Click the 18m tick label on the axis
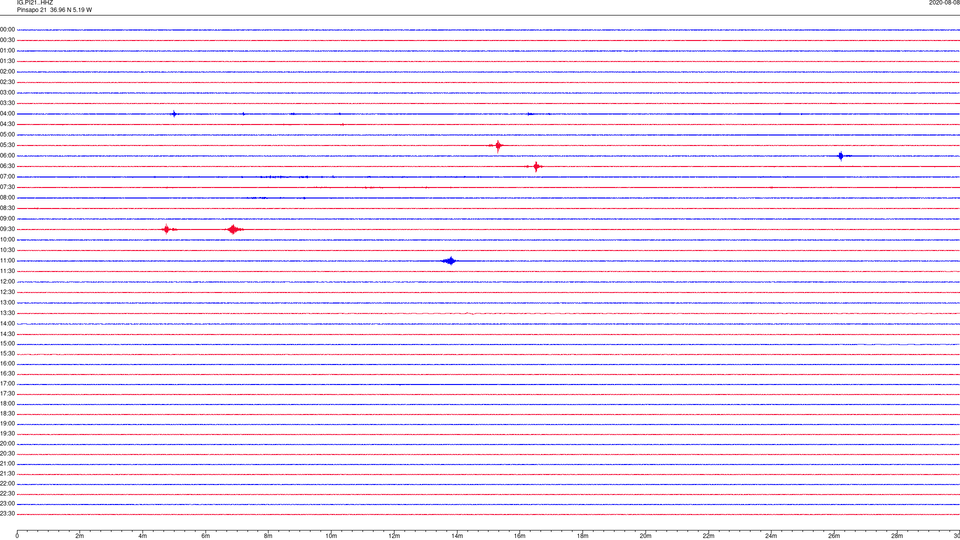960x540 pixels. (x=583, y=536)
